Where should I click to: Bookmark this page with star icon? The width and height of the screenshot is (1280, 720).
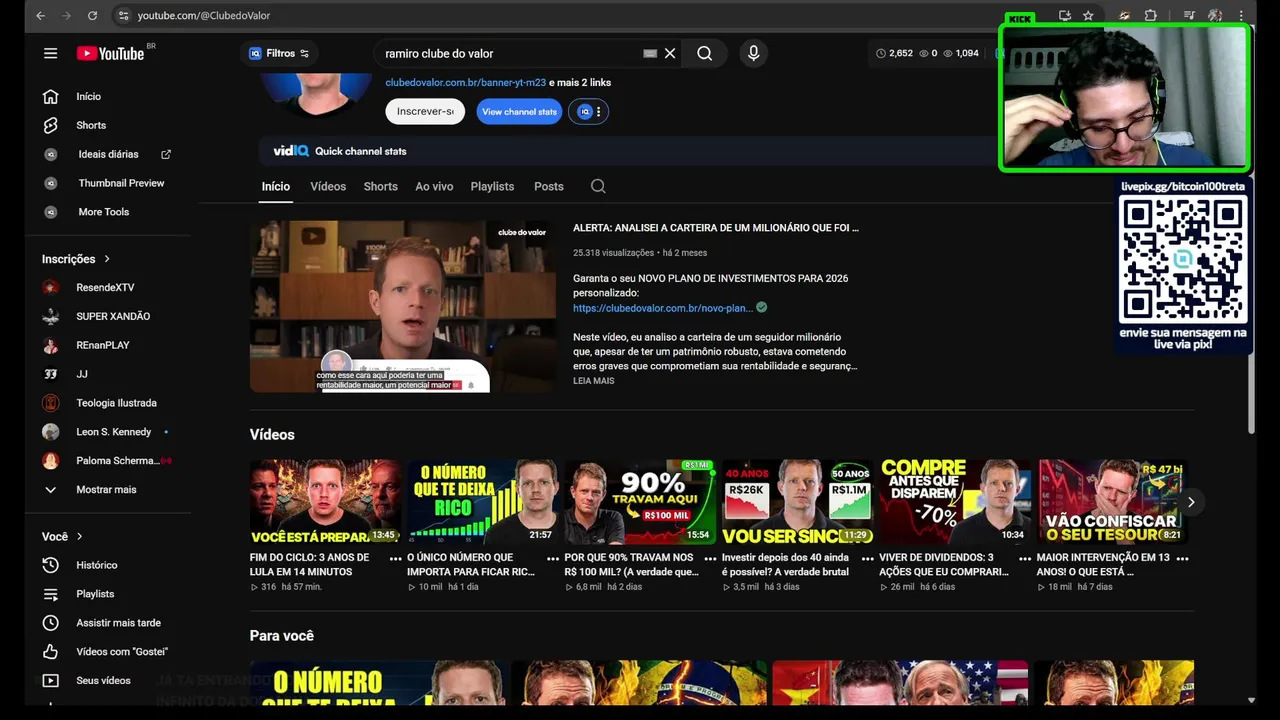click(x=1088, y=15)
